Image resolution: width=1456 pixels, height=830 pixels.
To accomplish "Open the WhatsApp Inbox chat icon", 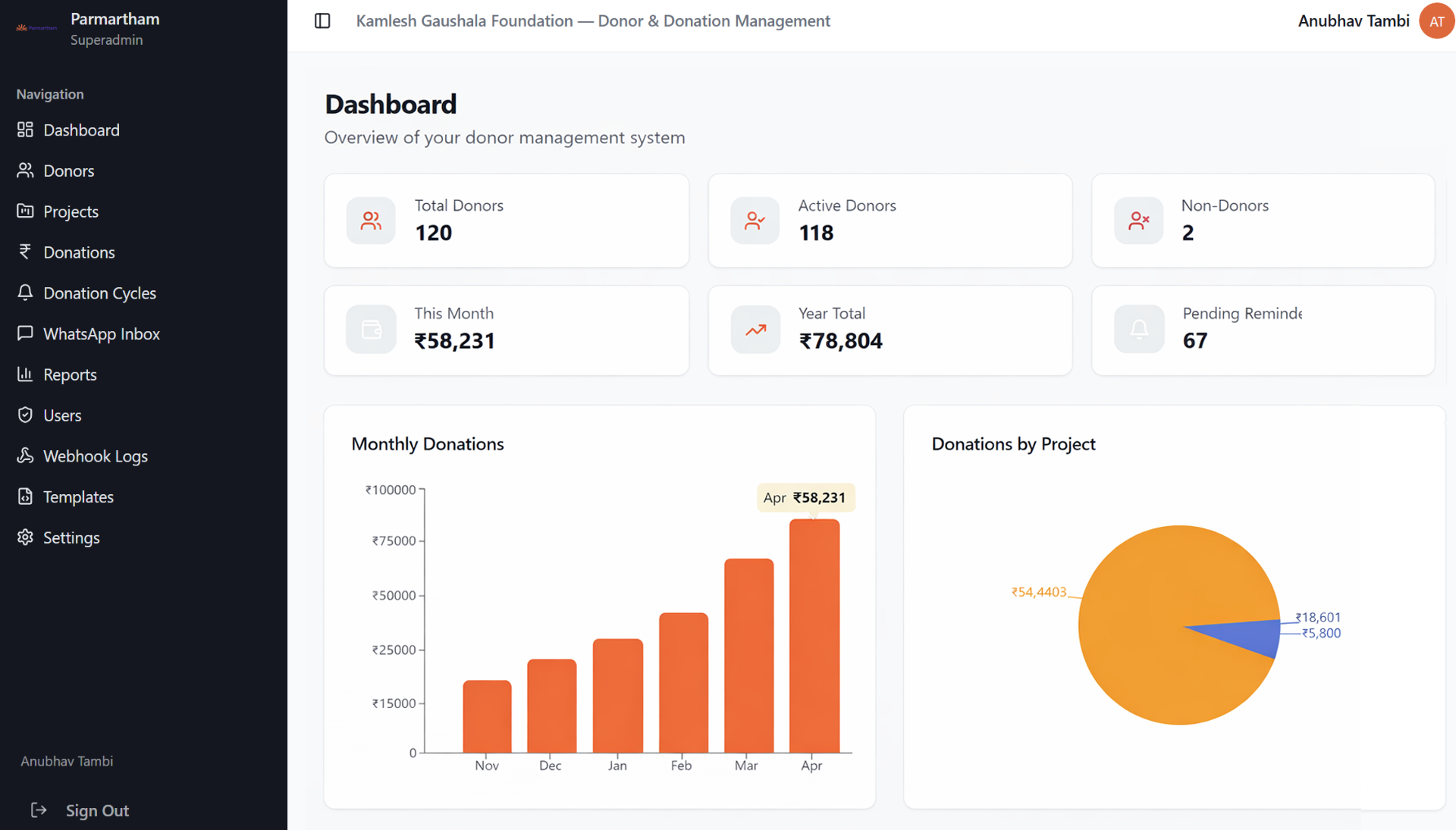I will tap(25, 334).
